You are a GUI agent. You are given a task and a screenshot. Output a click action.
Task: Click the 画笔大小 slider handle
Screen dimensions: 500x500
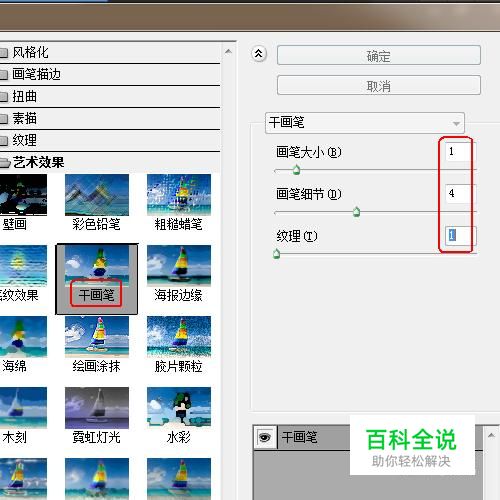pos(296,170)
